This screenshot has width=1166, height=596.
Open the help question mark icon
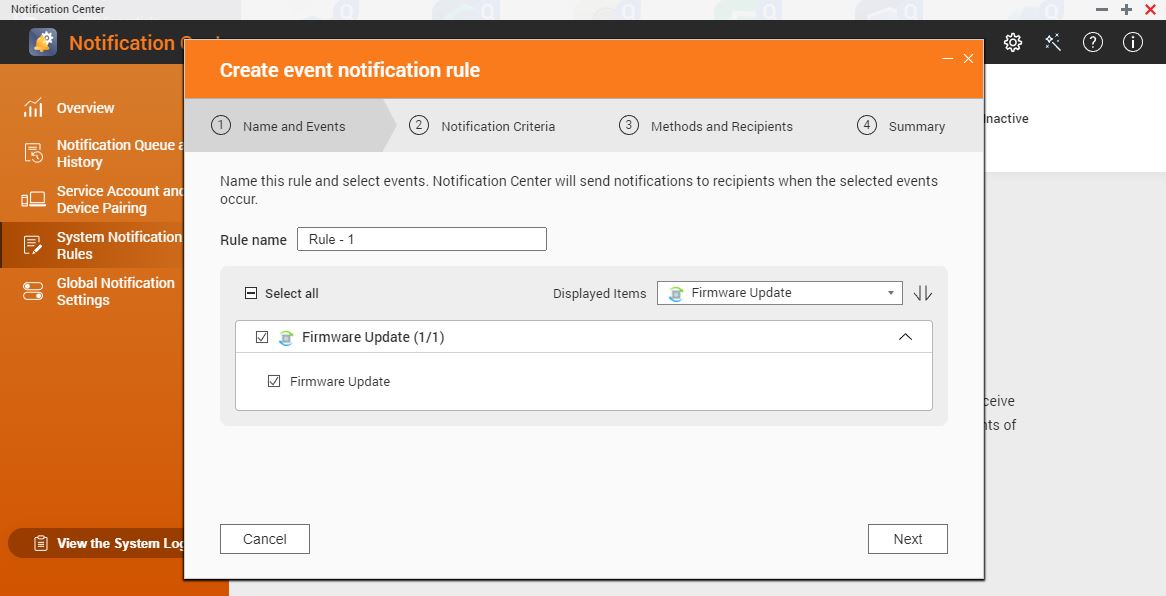point(1093,42)
